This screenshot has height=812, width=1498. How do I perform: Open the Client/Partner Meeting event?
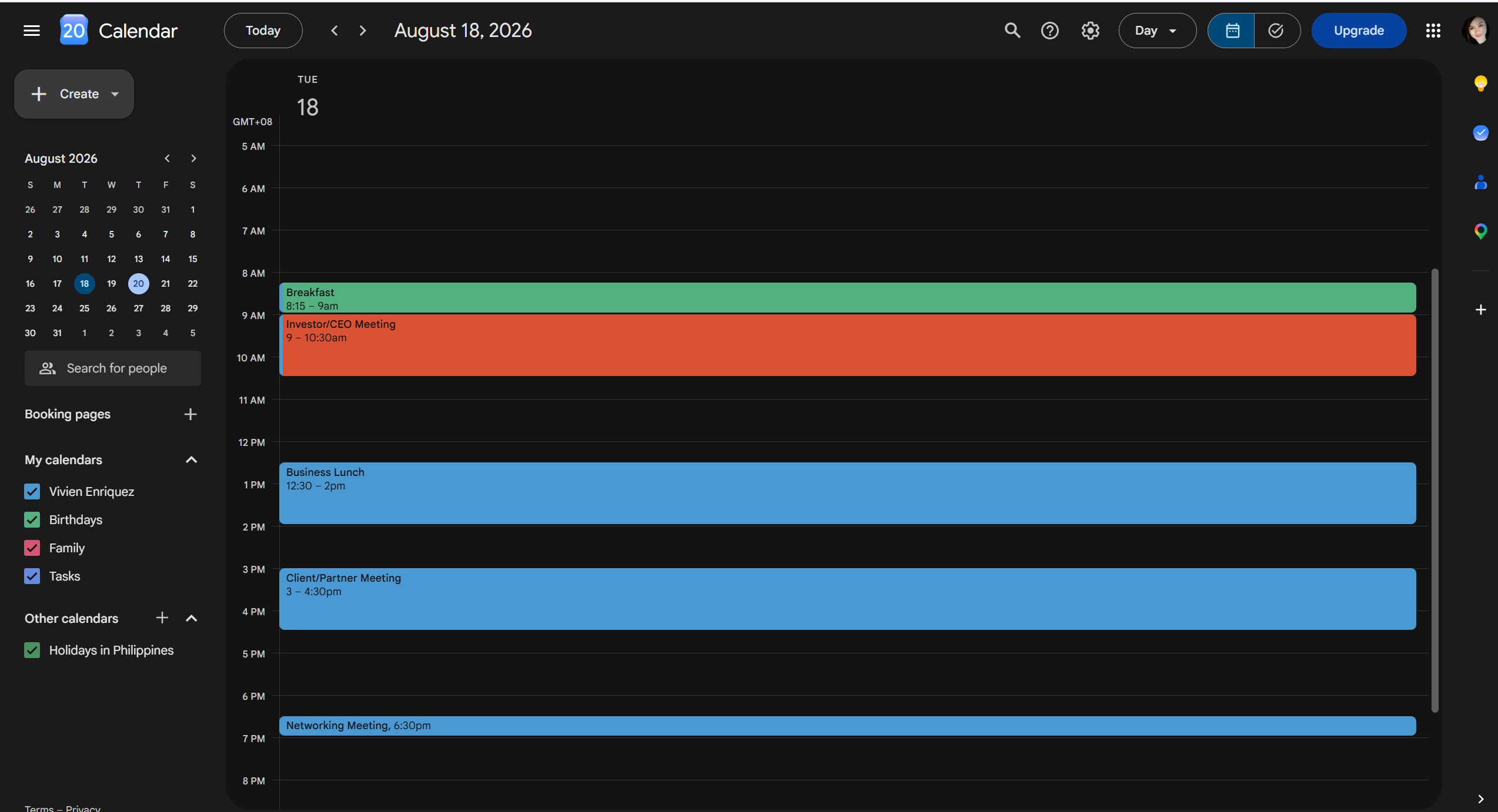(x=847, y=599)
